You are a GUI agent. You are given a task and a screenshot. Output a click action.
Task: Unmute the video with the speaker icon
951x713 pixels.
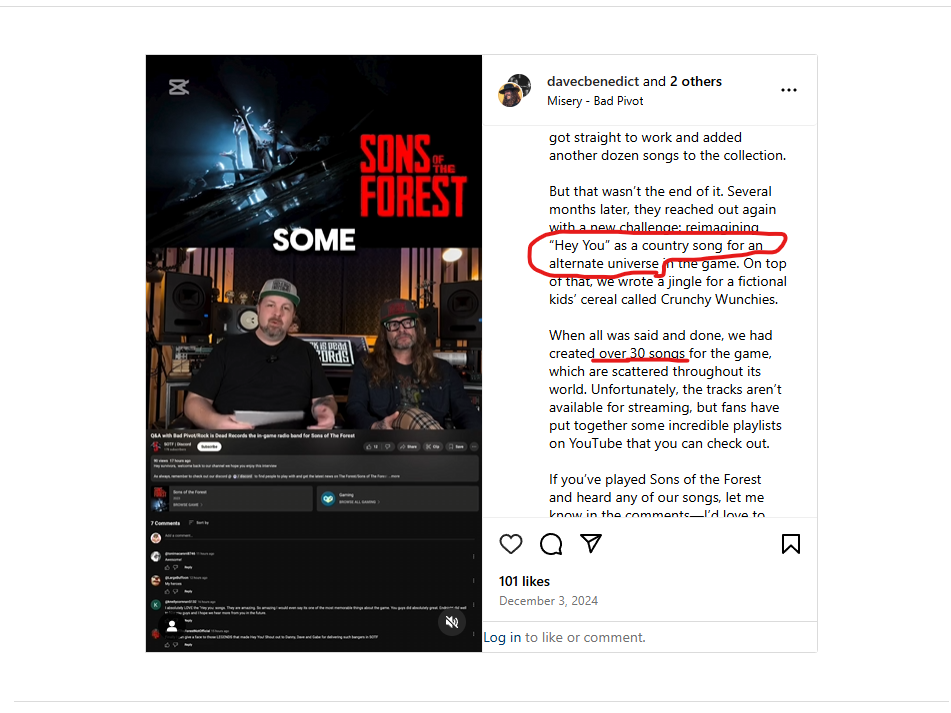pyautogui.click(x=452, y=621)
